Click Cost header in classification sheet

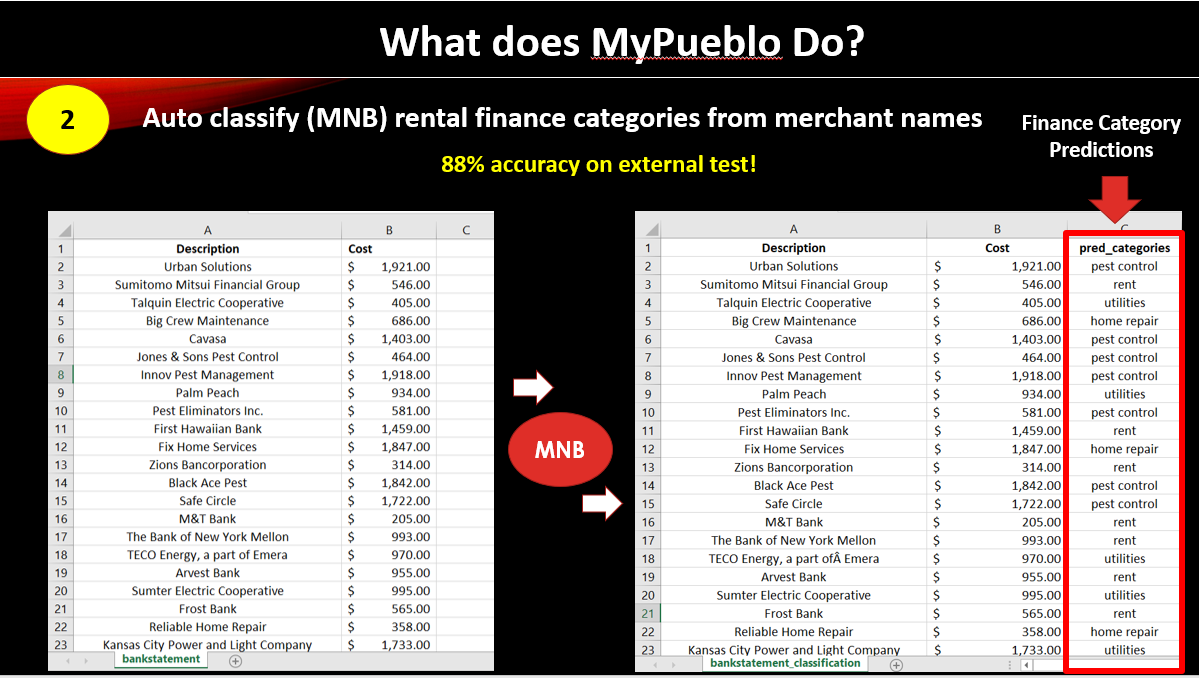pyautogui.click(x=996, y=248)
